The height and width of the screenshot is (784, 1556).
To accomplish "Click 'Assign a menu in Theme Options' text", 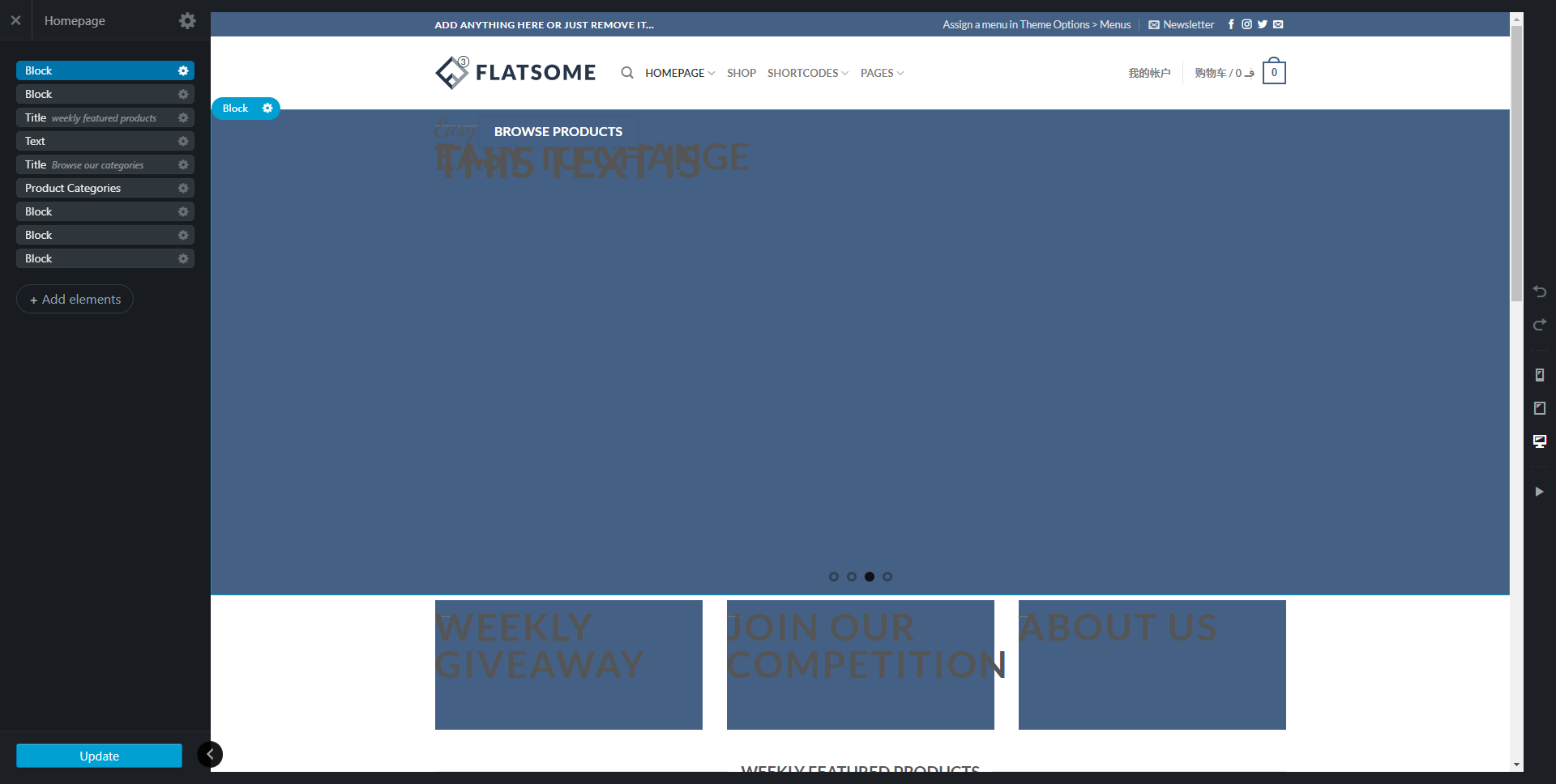I will pyautogui.click(x=1037, y=25).
